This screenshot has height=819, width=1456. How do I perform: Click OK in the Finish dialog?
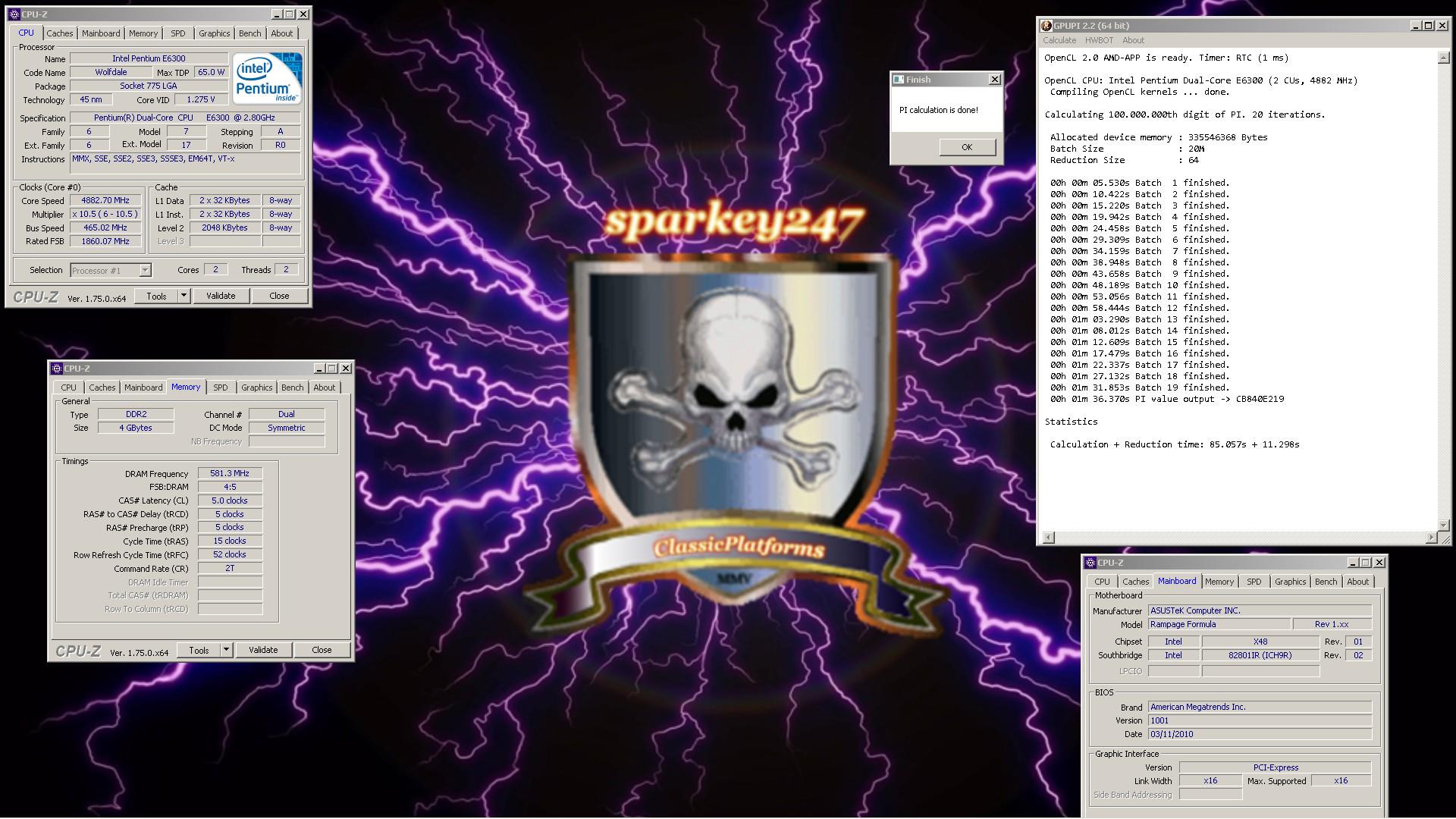967,147
